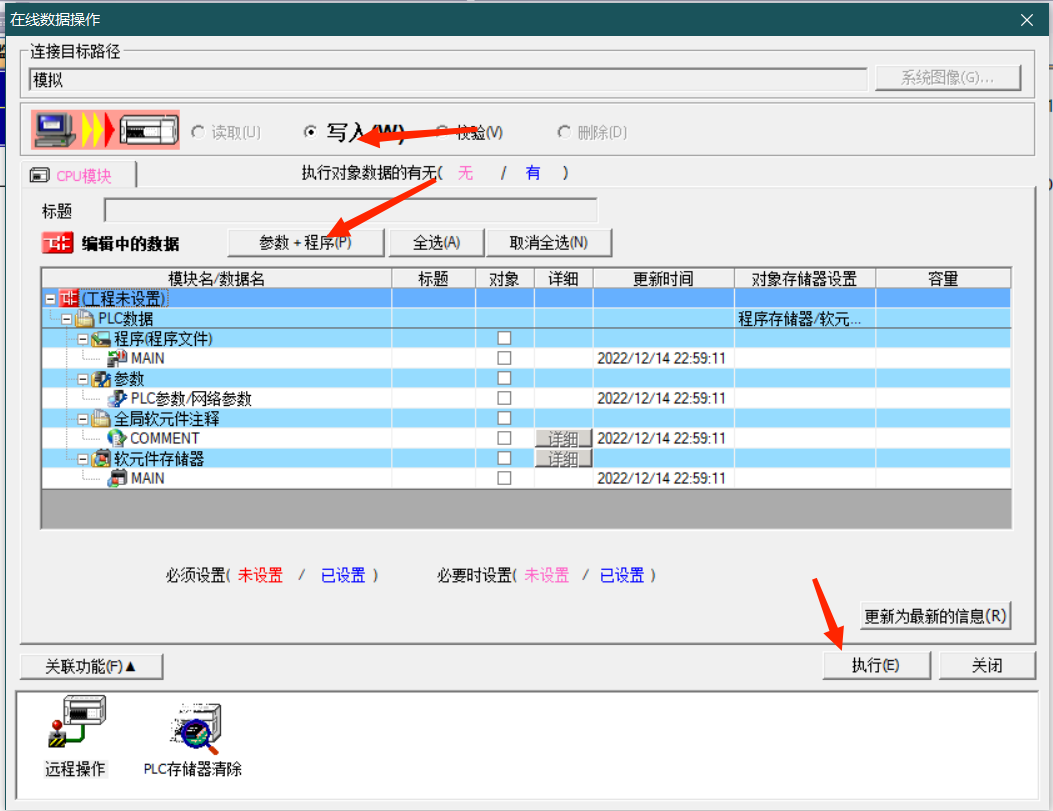Collapse the 参数 tree node
This screenshot has height=811, width=1053.
click(83, 379)
